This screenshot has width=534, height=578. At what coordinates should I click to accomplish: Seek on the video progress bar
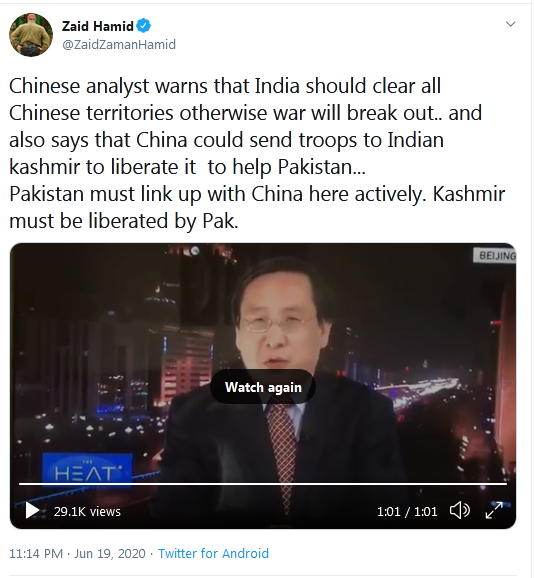[263, 484]
